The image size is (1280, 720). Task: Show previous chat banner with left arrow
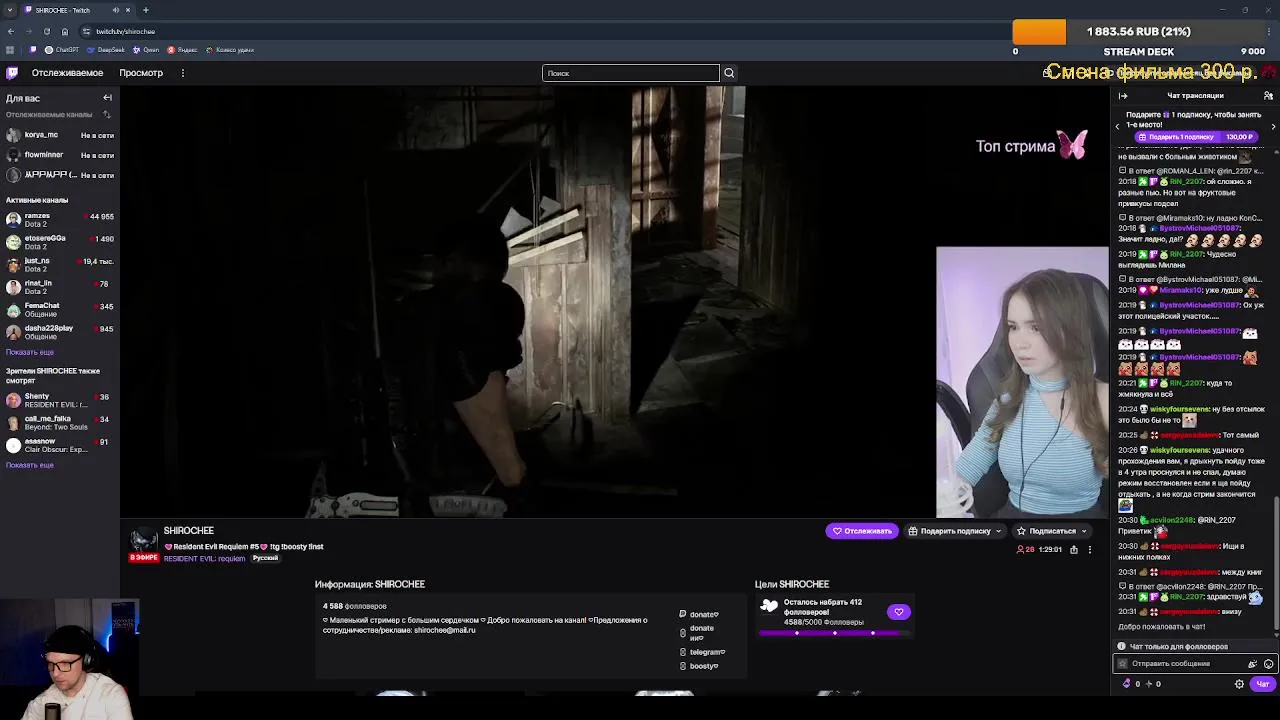1118,126
